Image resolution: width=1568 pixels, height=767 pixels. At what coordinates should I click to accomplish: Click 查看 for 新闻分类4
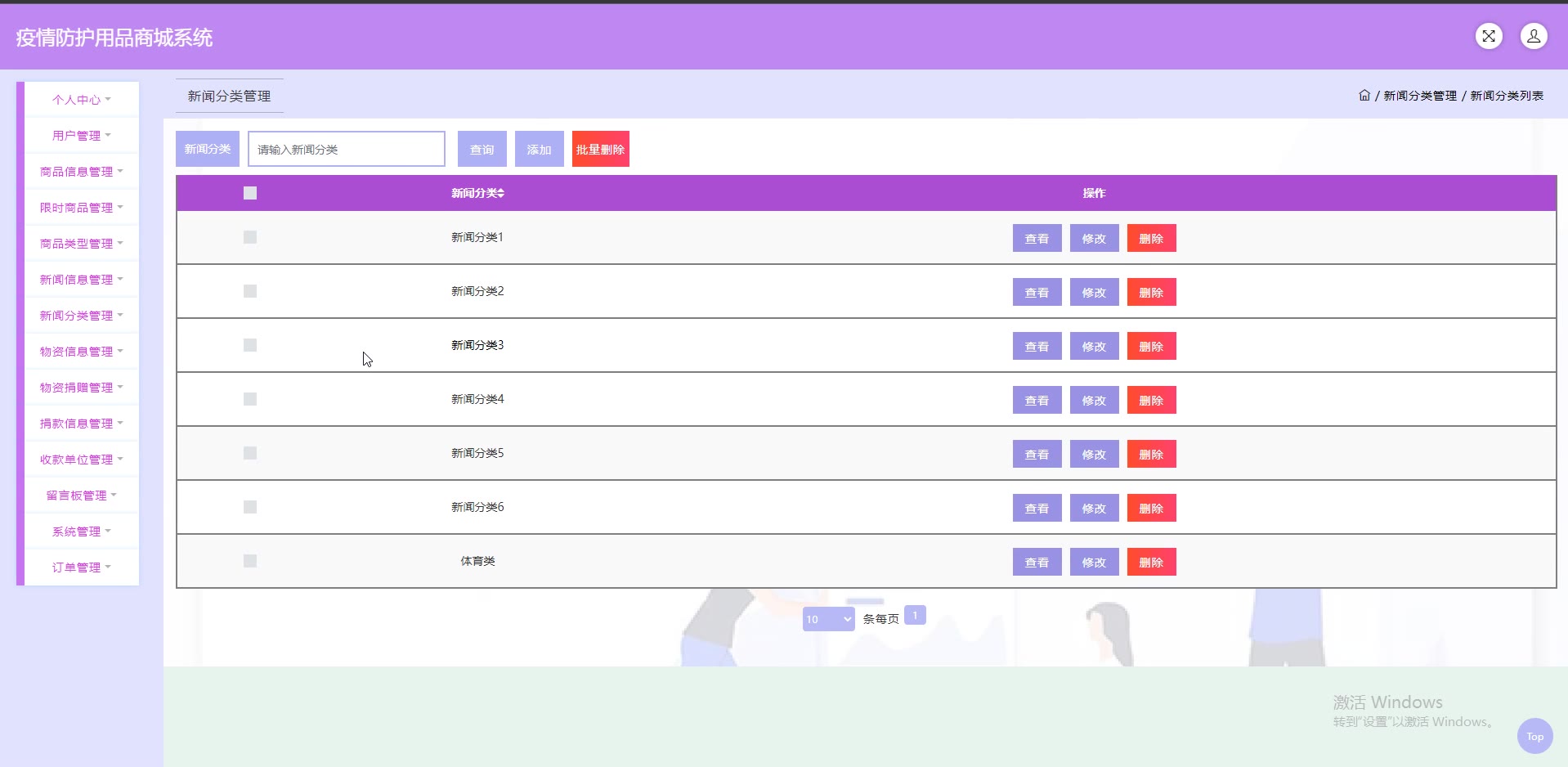point(1037,400)
